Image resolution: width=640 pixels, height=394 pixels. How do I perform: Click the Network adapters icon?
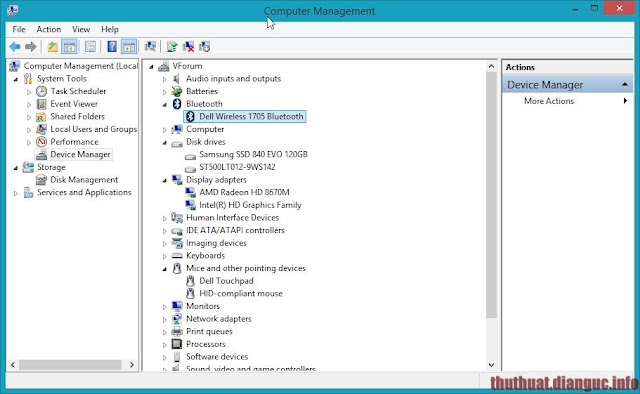pyautogui.click(x=177, y=318)
